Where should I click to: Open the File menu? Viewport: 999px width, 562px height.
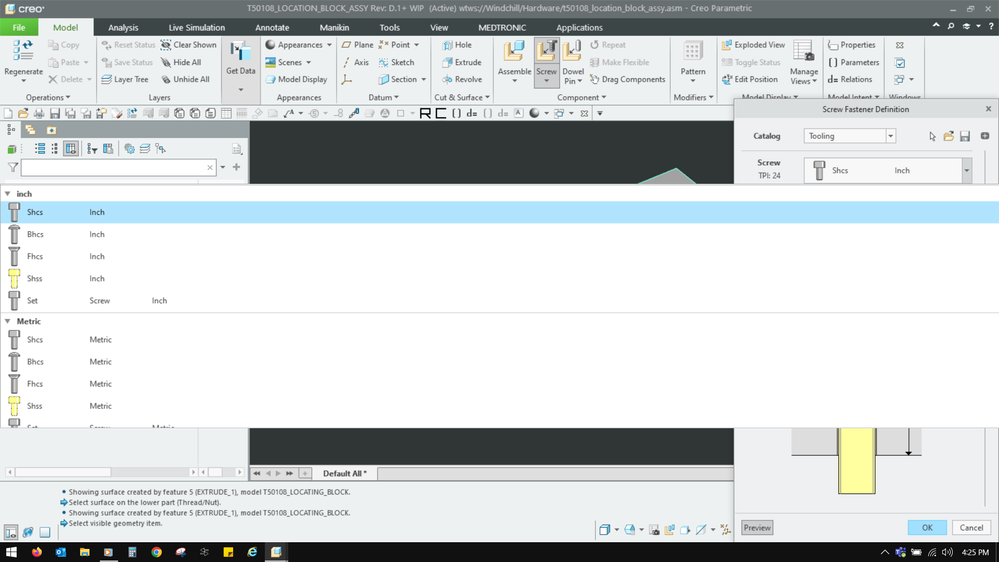coord(18,27)
